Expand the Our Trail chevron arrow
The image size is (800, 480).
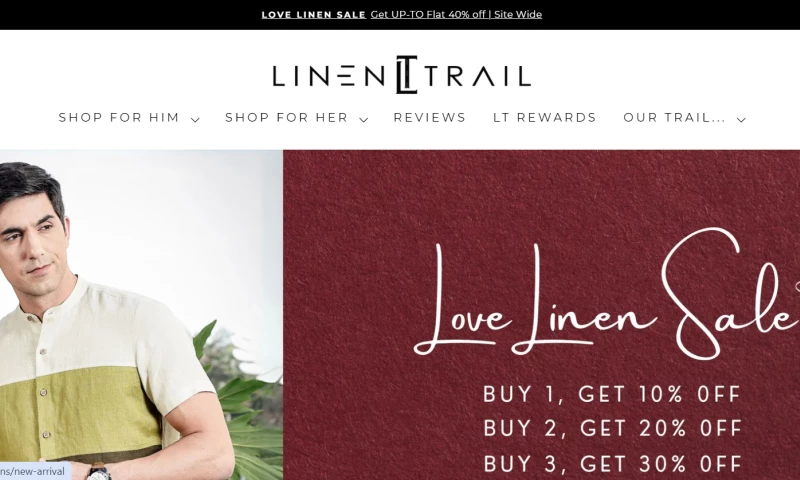click(x=741, y=120)
